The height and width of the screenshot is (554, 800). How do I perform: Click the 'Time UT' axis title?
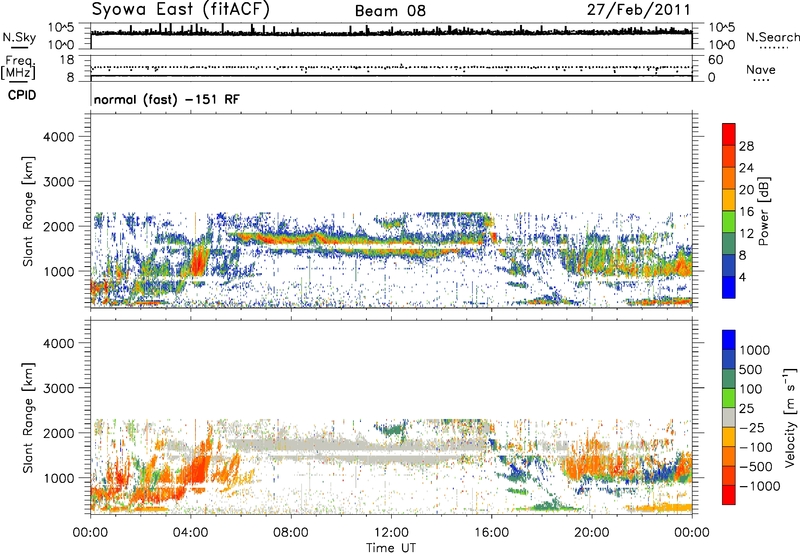pos(391,547)
